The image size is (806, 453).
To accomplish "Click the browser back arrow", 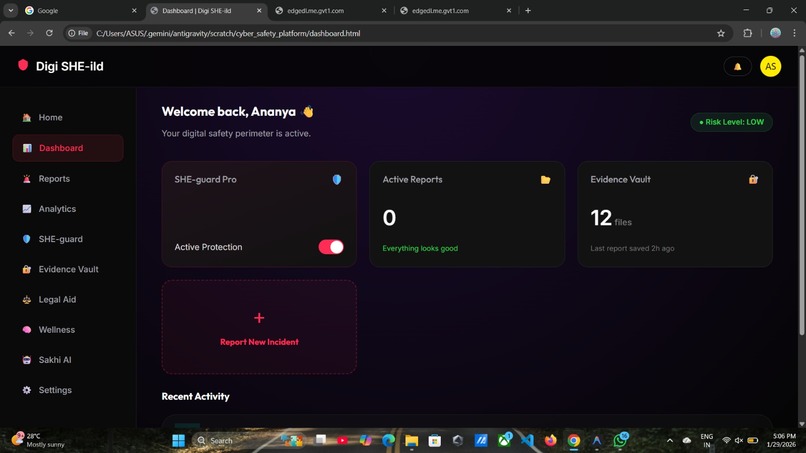I will coord(12,33).
